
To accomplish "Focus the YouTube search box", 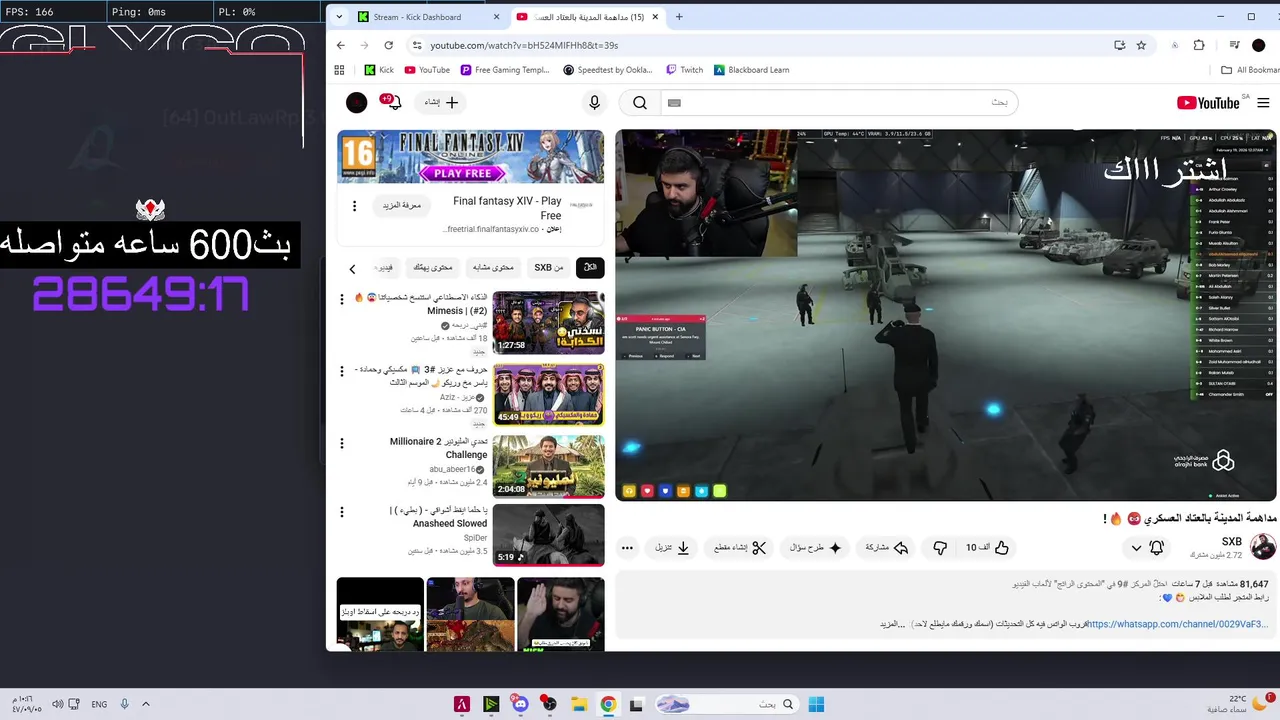I will pos(840,103).
